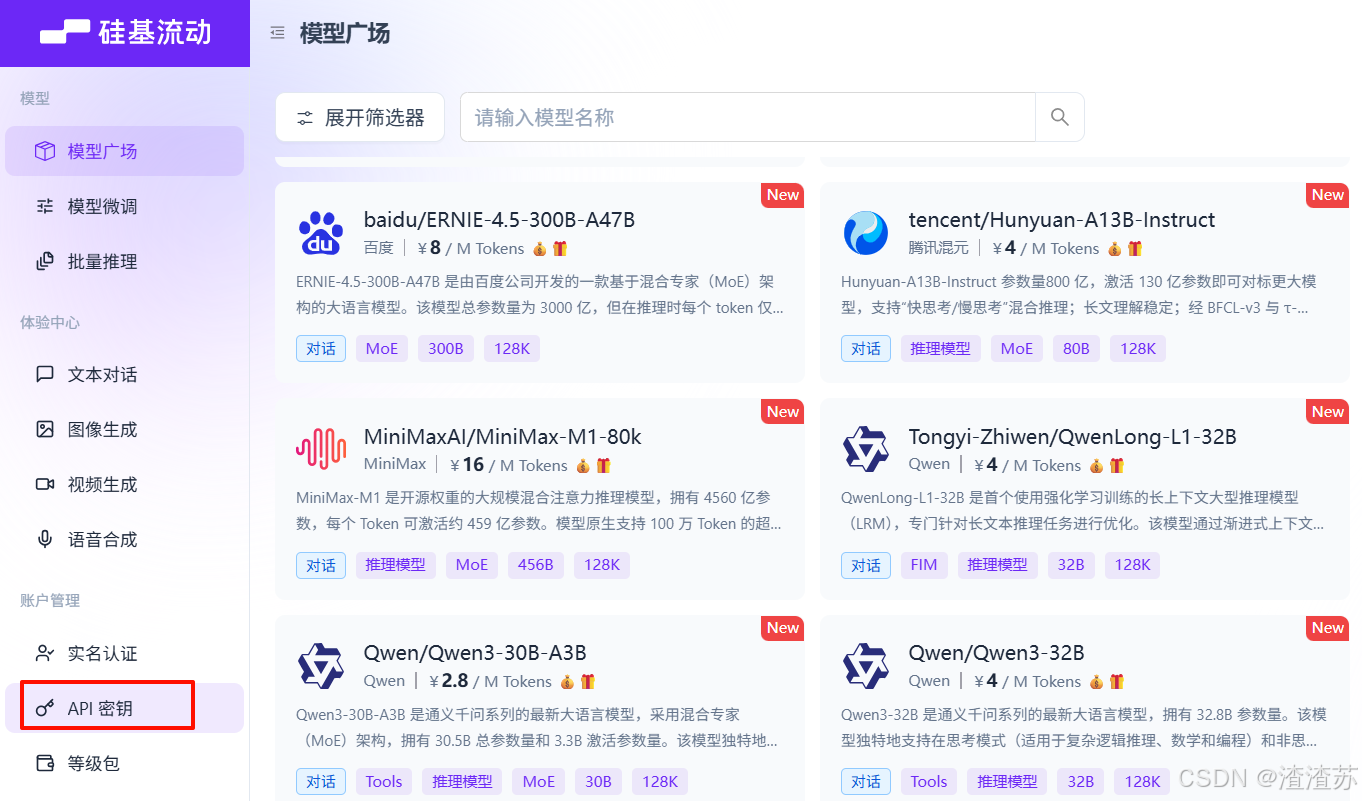1362x801 pixels.
Task: Click money bag icon on Hunyuan card
Action: (1115, 248)
